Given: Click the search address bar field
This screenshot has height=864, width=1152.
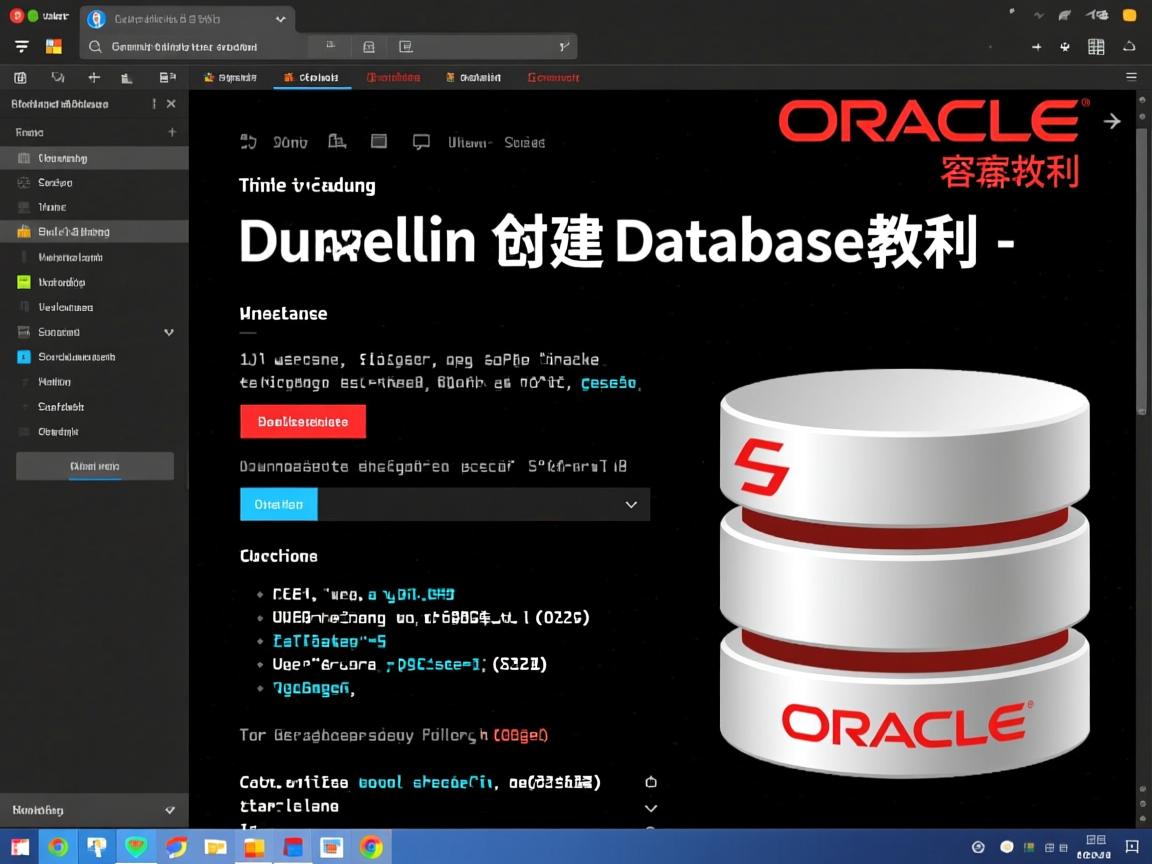Looking at the screenshot, I should click(200, 47).
